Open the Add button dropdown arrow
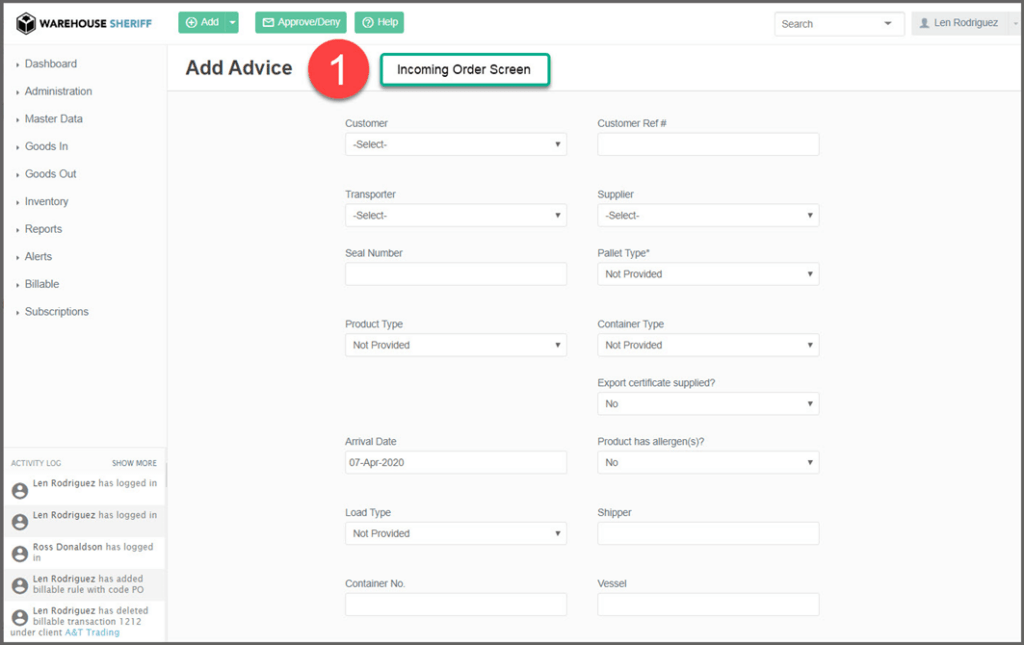The image size is (1024, 645). pos(233,22)
